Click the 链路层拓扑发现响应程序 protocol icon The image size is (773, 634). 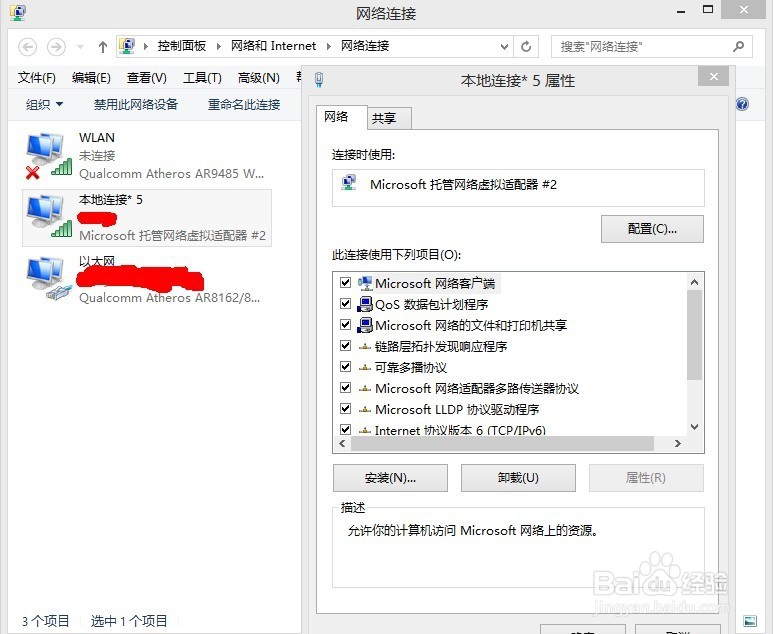tap(364, 347)
